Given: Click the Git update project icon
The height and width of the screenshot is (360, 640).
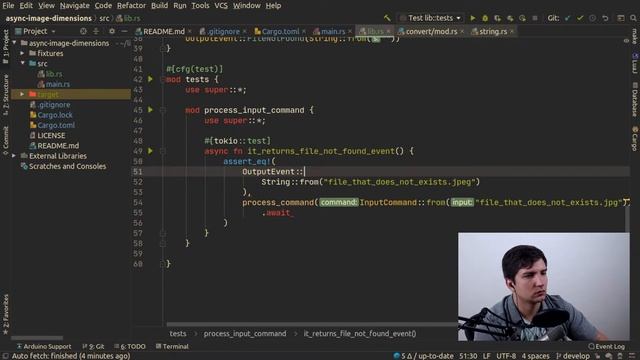Looking at the screenshot, I should pyautogui.click(x=567, y=18).
